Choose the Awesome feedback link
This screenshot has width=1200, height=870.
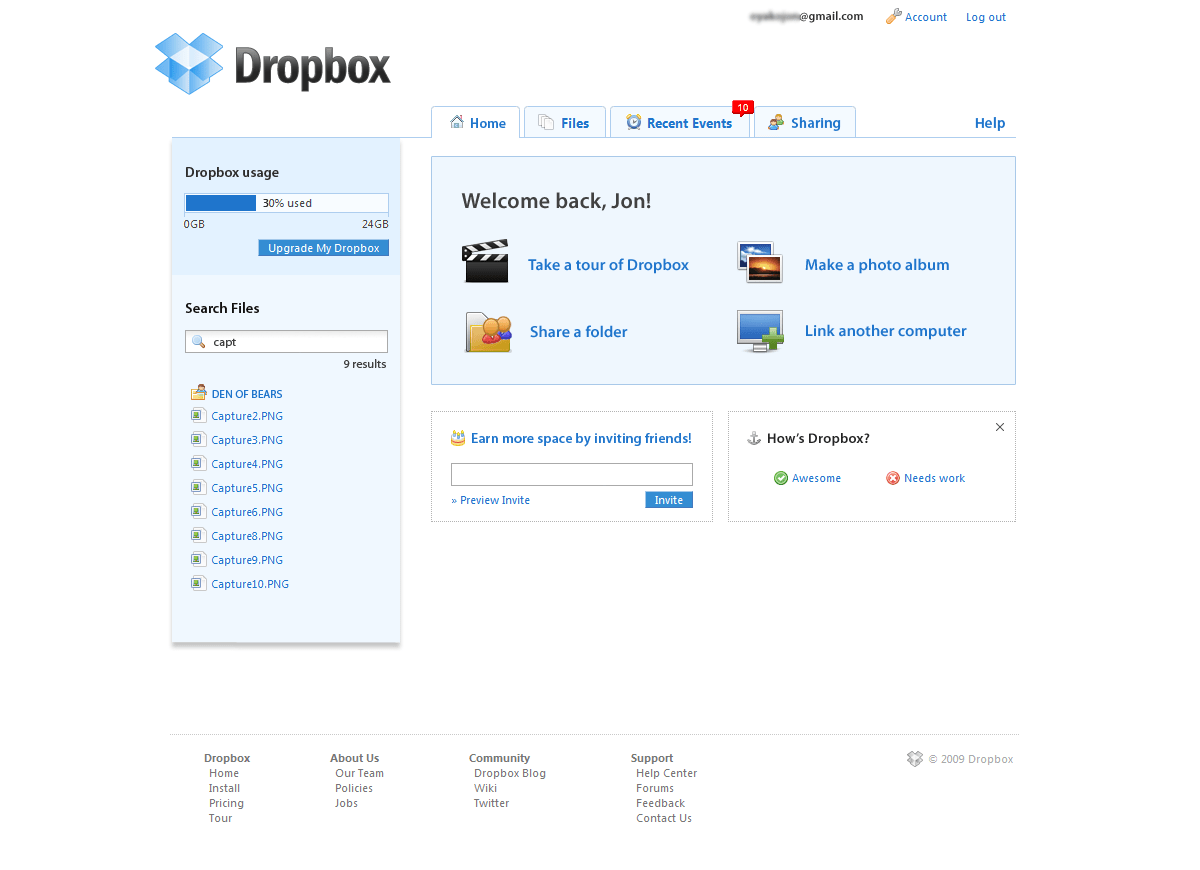coord(816,478)
